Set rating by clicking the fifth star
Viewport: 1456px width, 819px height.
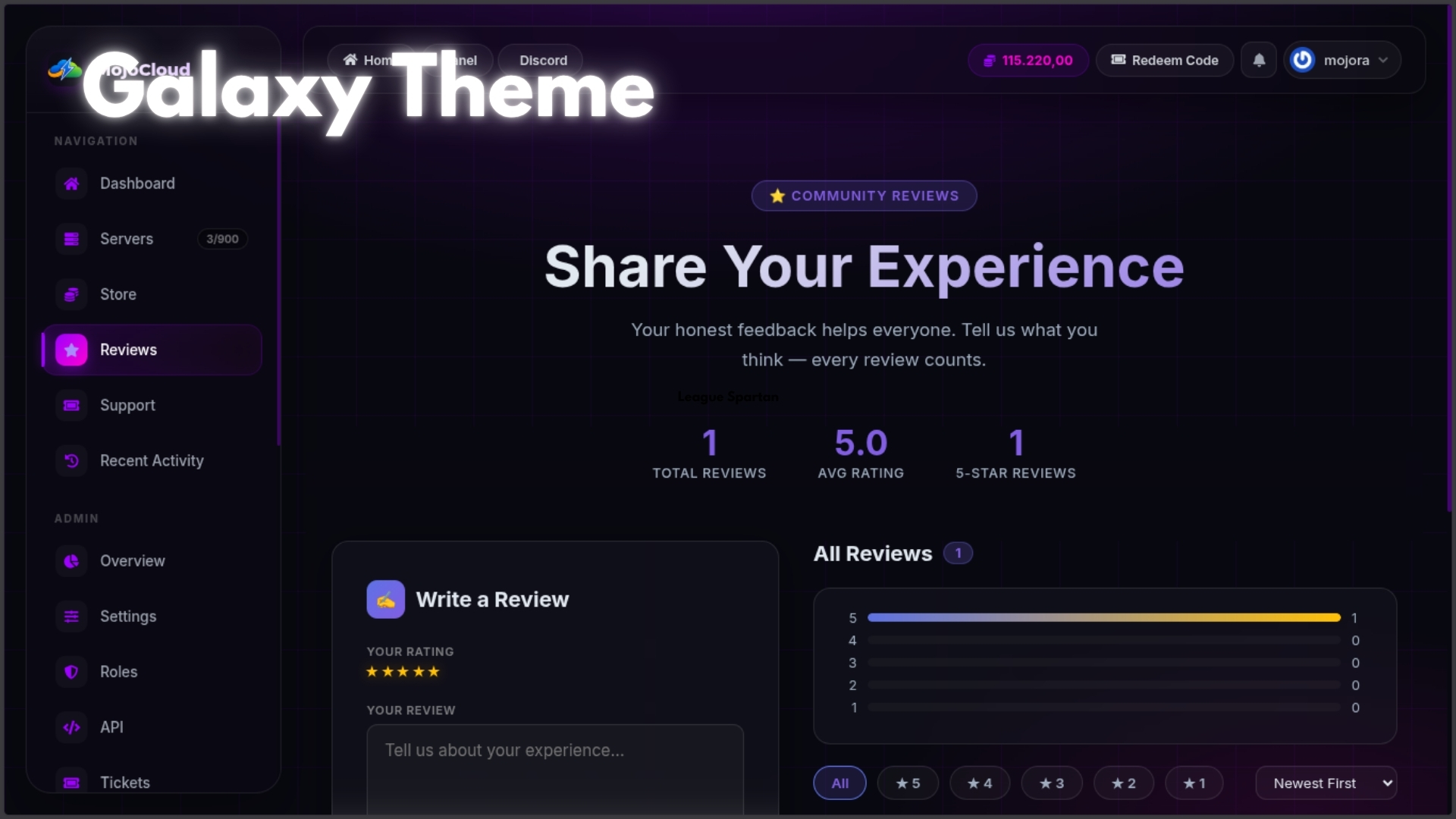click(x=434, y=672)
